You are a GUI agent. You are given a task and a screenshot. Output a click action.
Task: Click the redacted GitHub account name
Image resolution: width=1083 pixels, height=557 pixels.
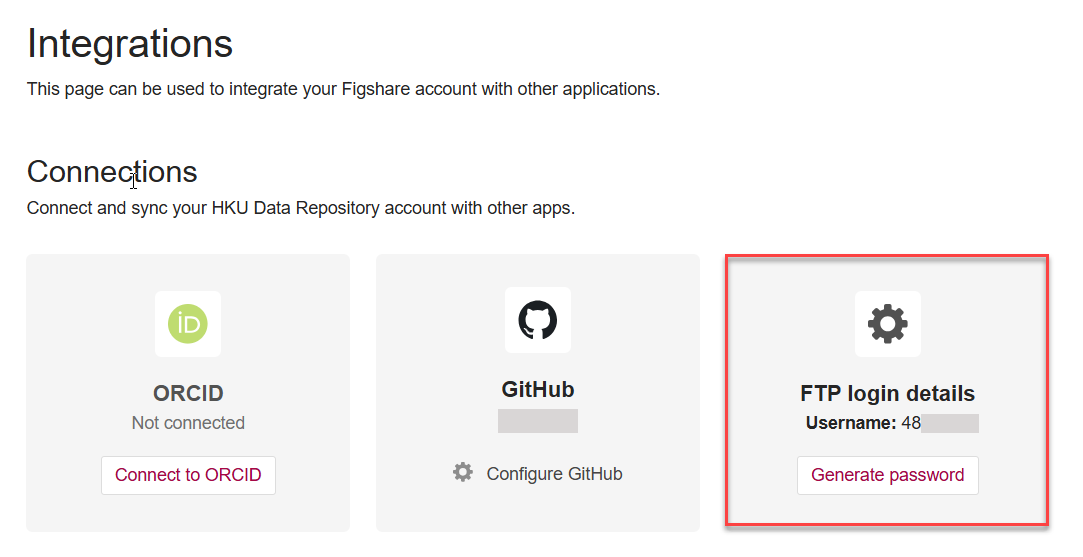coord(537,421)
